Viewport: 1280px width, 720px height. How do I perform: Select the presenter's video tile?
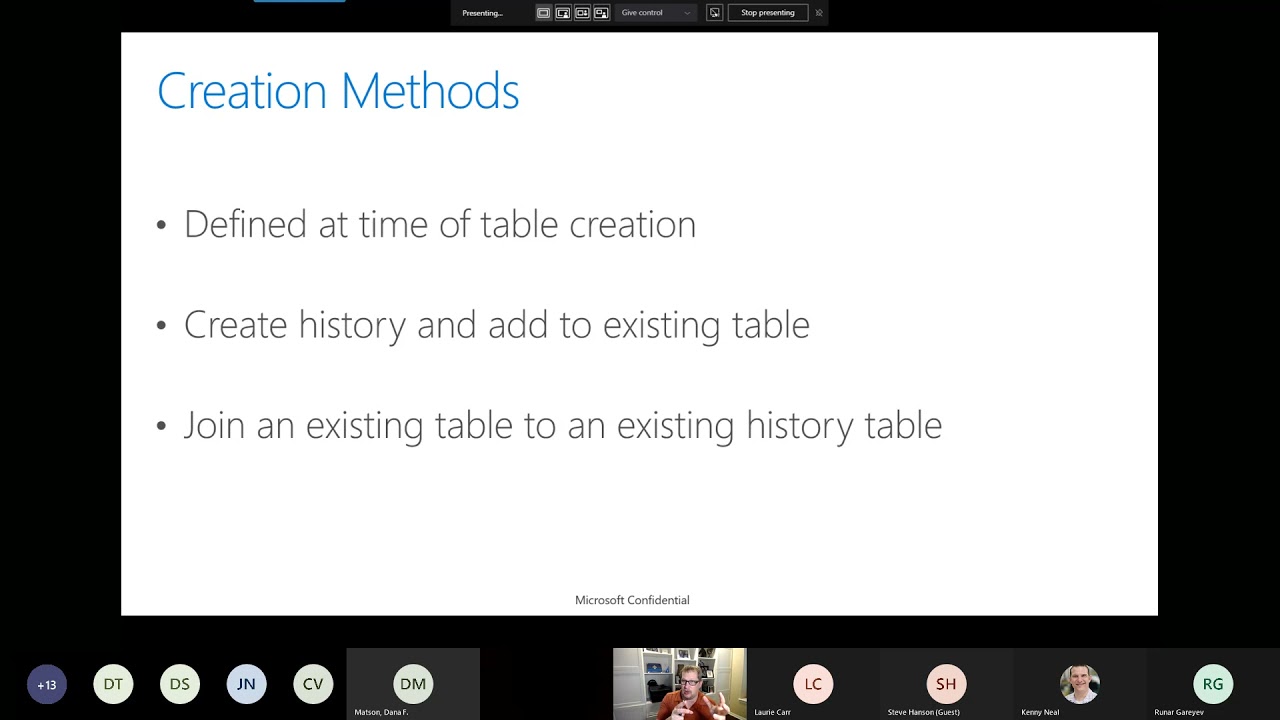680,684
